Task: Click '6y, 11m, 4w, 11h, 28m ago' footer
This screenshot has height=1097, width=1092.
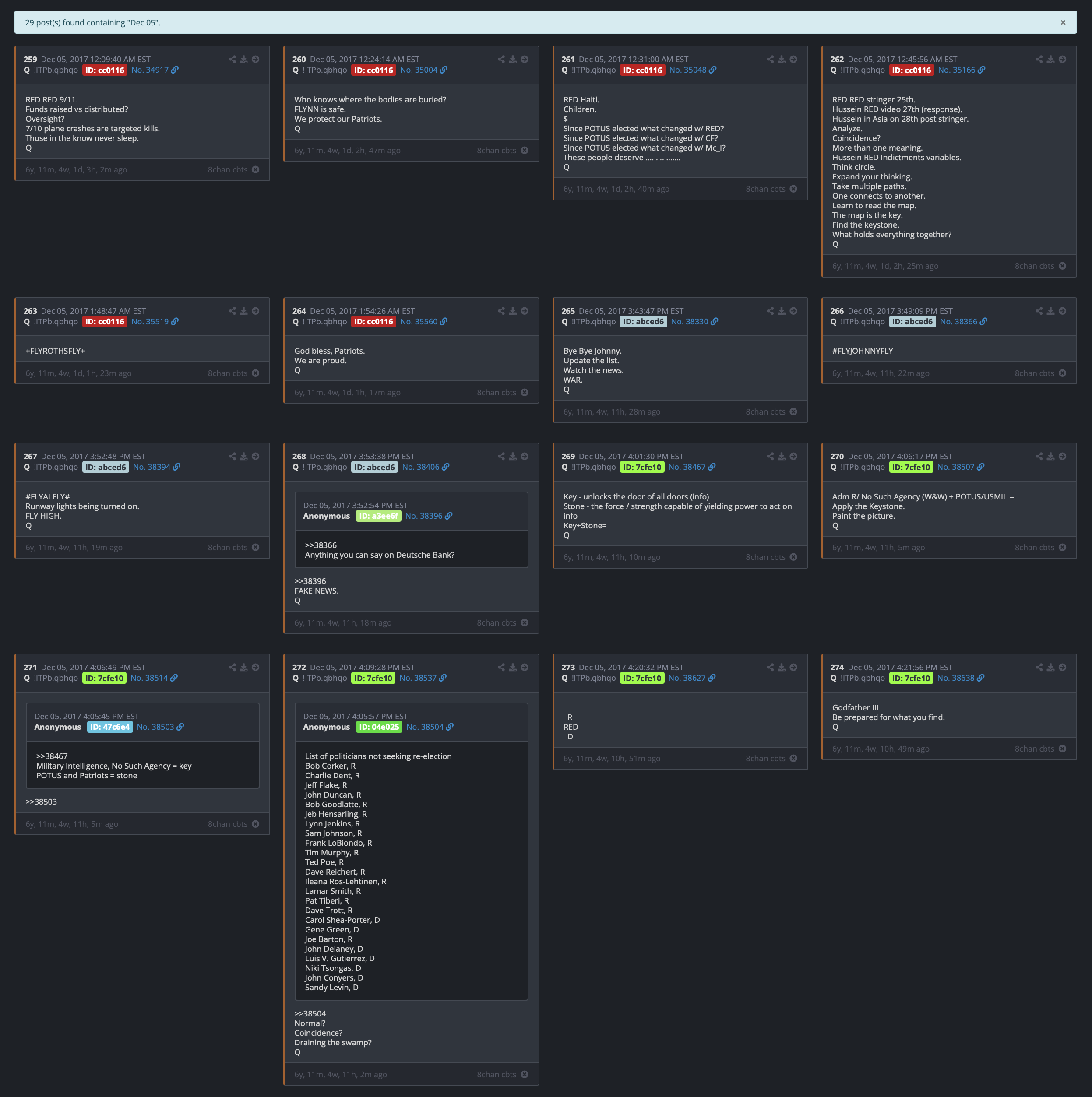Action: pos(612,411)
